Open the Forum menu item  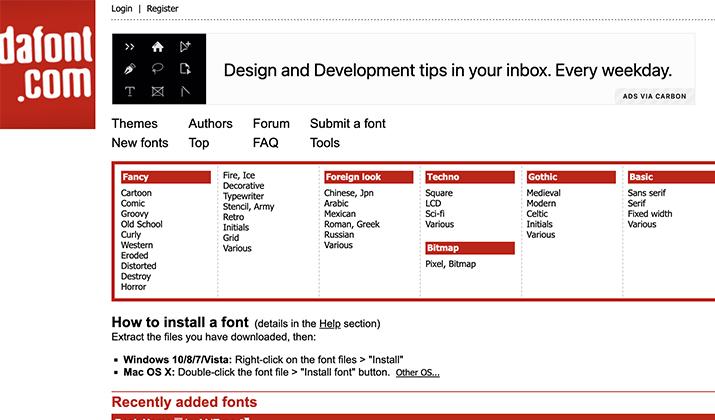pos(271,124)
